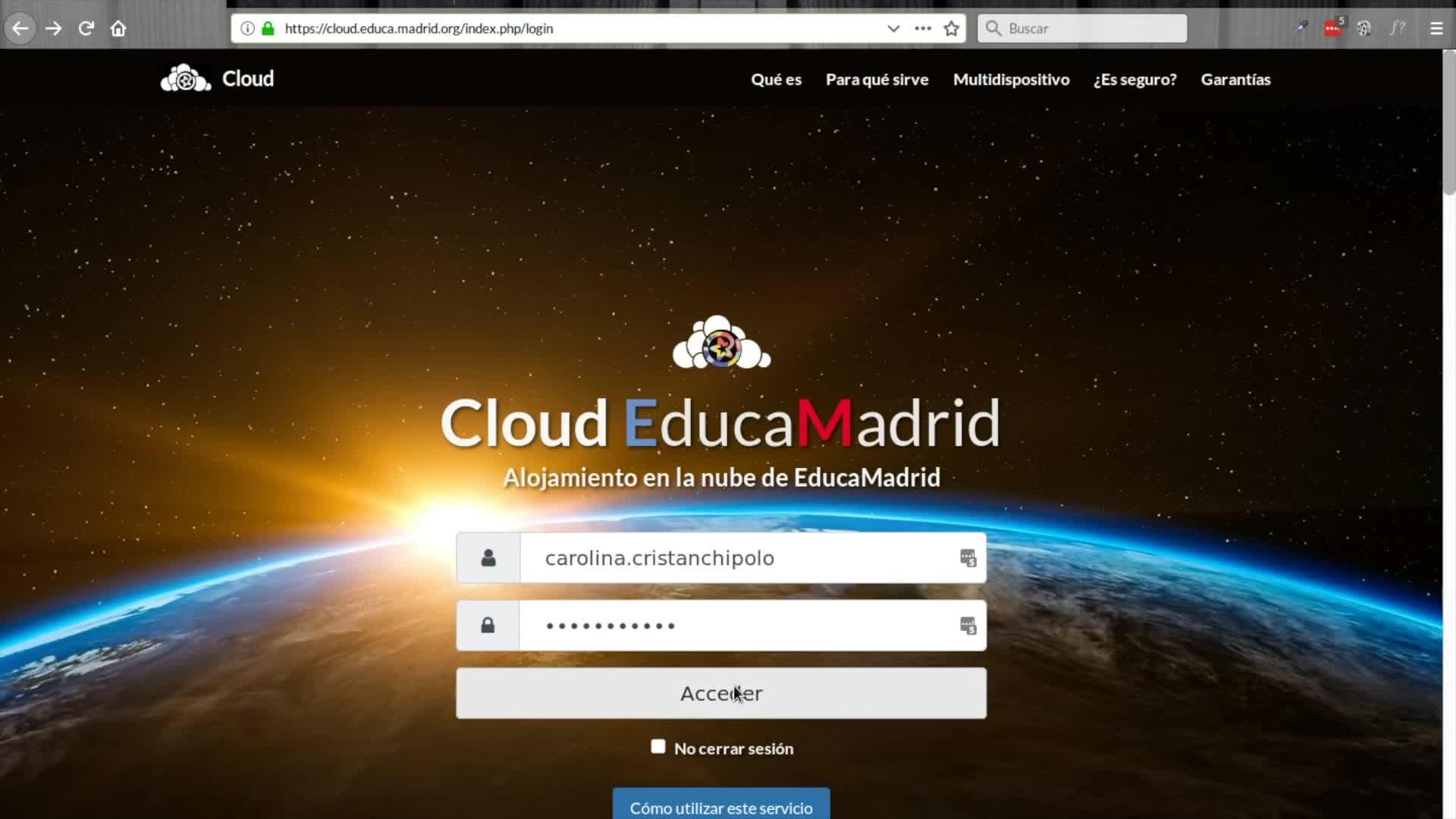This screenshot has width=1456, height=819.
Task: Click Cómo utilizar este servicio button
Action: point(720,808)
